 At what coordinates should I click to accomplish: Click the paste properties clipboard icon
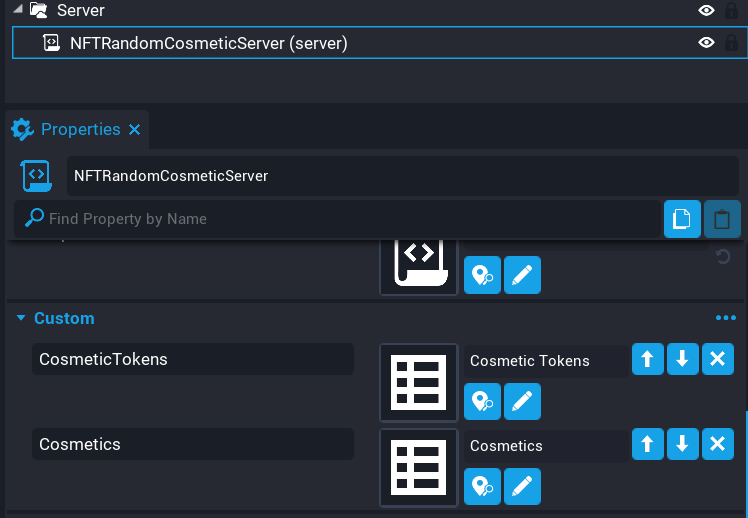point(722,219)
